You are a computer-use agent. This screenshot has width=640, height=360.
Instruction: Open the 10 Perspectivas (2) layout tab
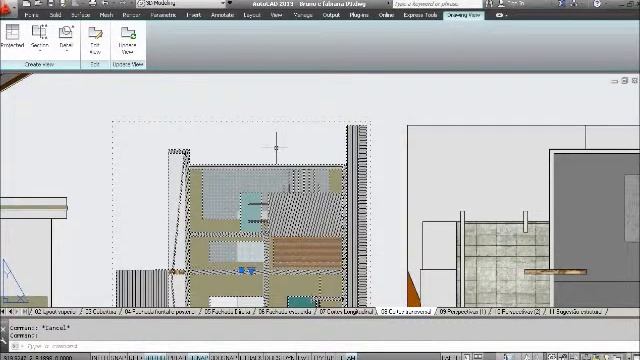pos(518,312)
